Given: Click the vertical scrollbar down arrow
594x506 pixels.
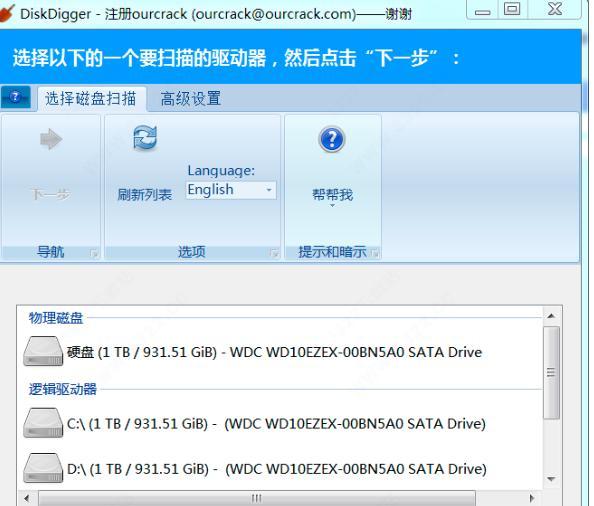Looking at the screenshot, I should [x=551, y=479].
